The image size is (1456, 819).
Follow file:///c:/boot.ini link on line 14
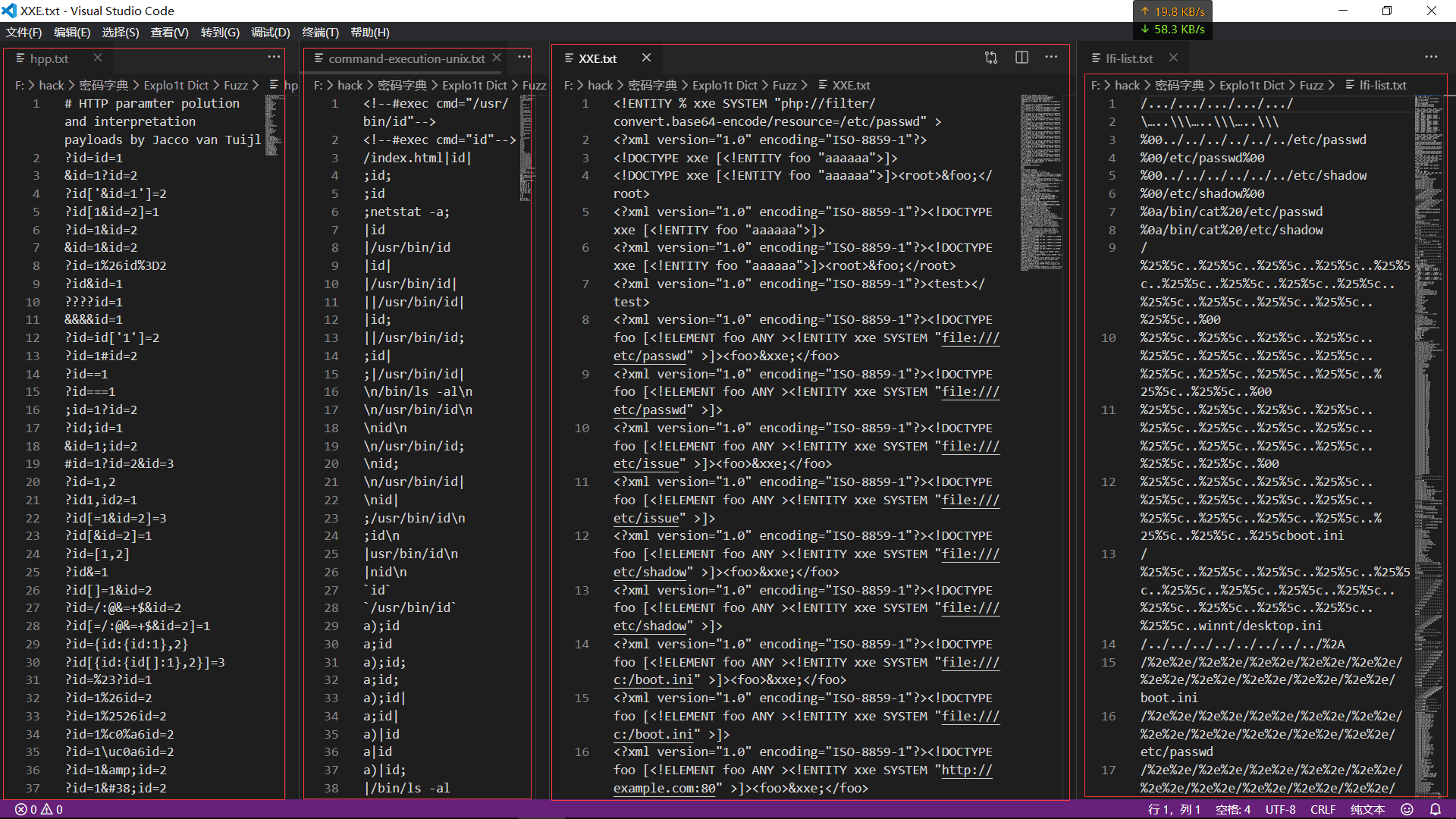tap(806, 671)
